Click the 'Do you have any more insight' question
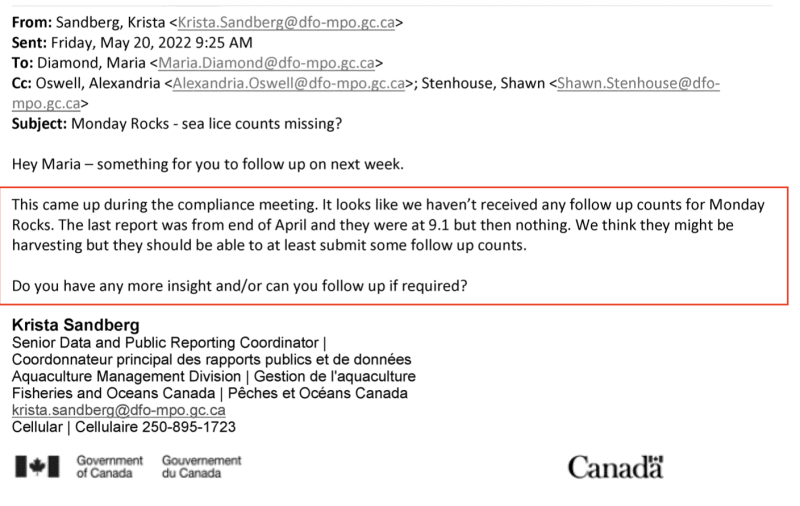This screenshot has width=800, height=506. 241,287
